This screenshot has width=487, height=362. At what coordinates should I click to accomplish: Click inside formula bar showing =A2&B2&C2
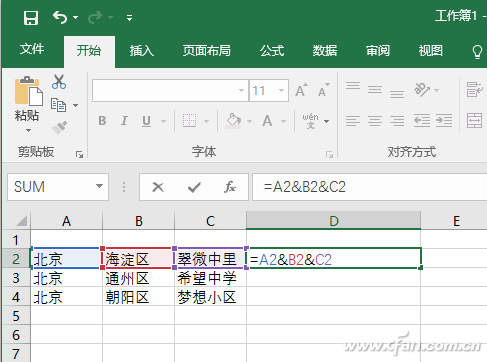click(369, 187)
